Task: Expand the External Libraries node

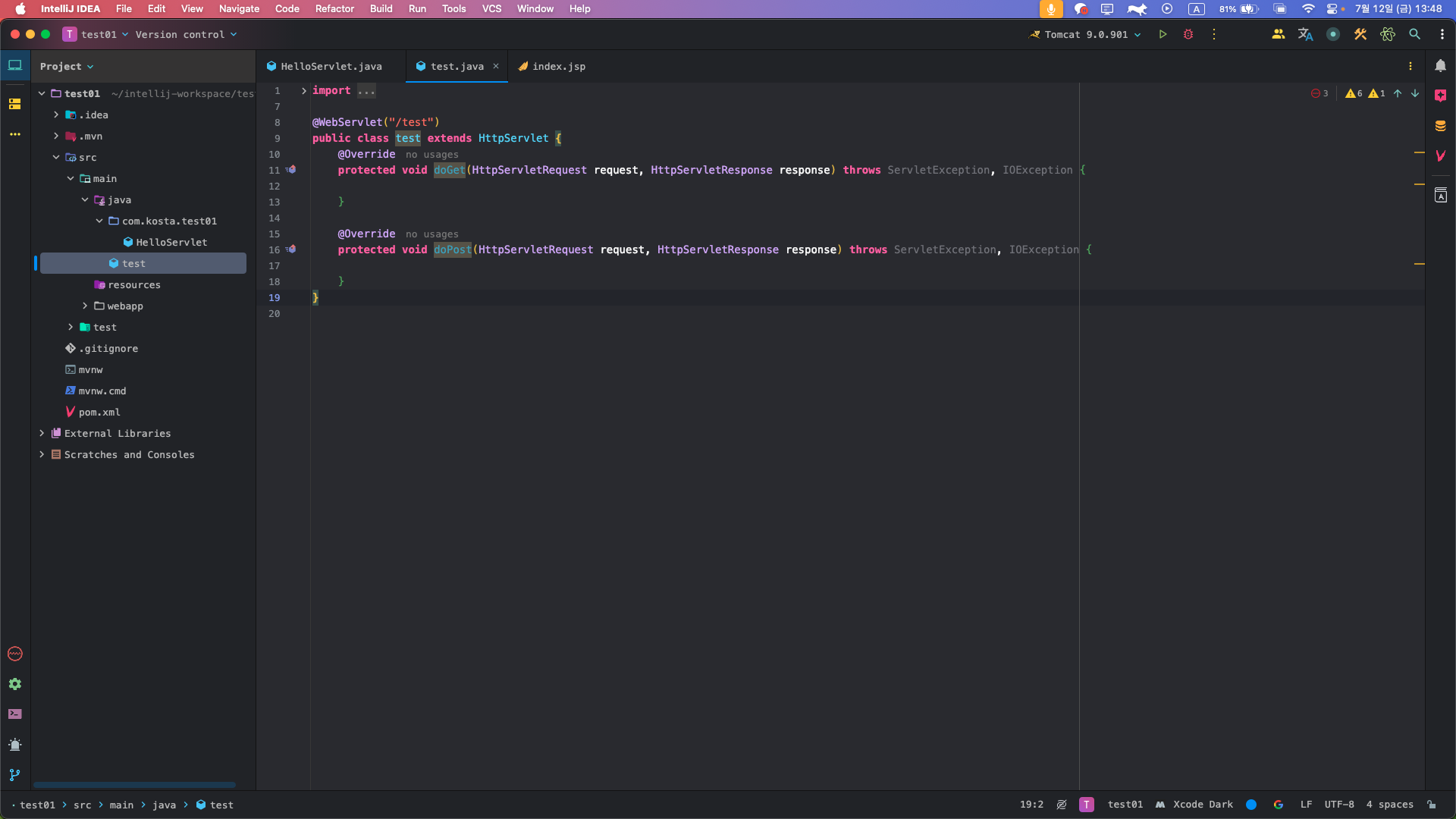Action: click(x=42, y=434)
